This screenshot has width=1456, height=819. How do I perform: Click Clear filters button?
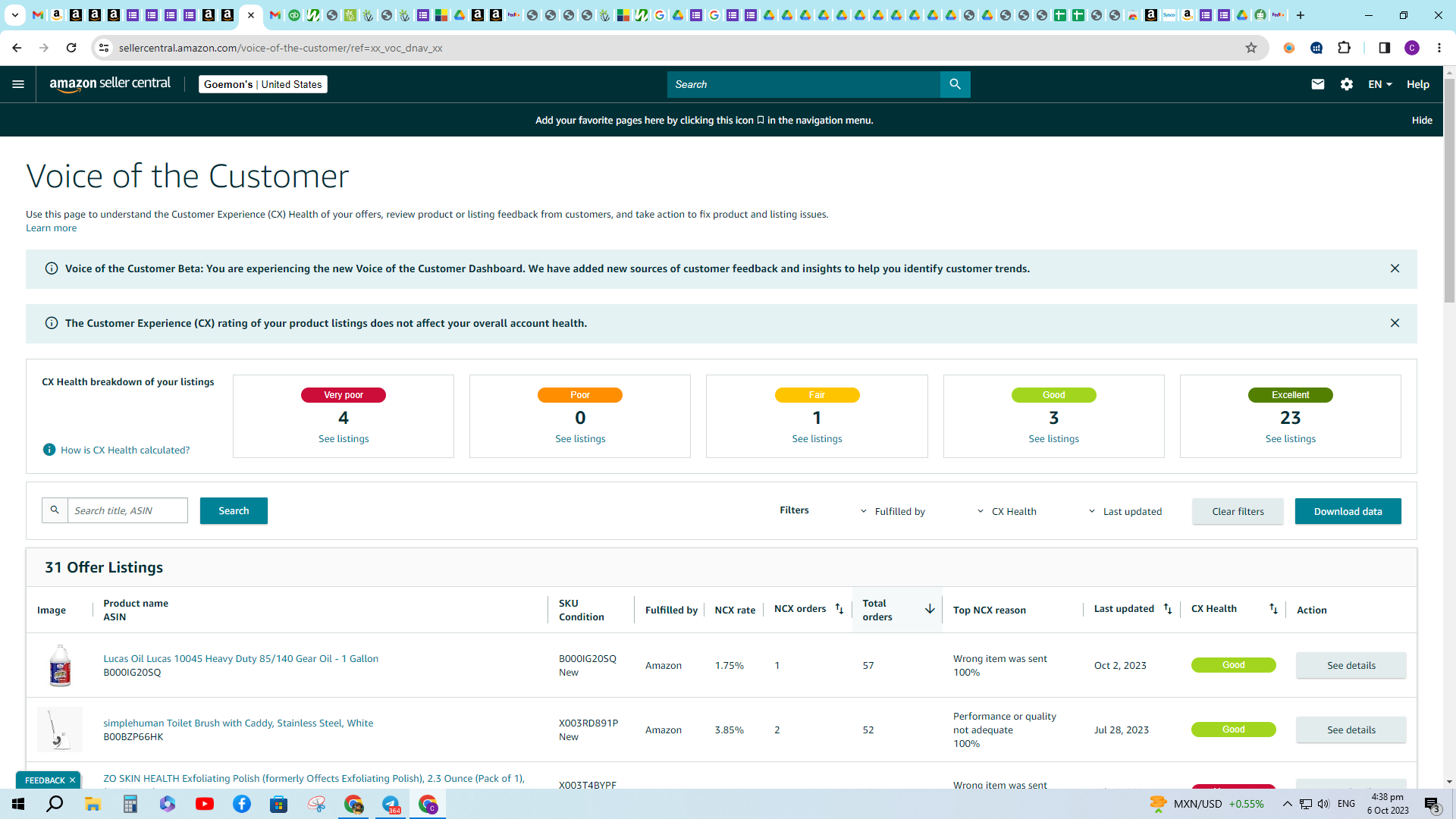(x=1238, y=511)
